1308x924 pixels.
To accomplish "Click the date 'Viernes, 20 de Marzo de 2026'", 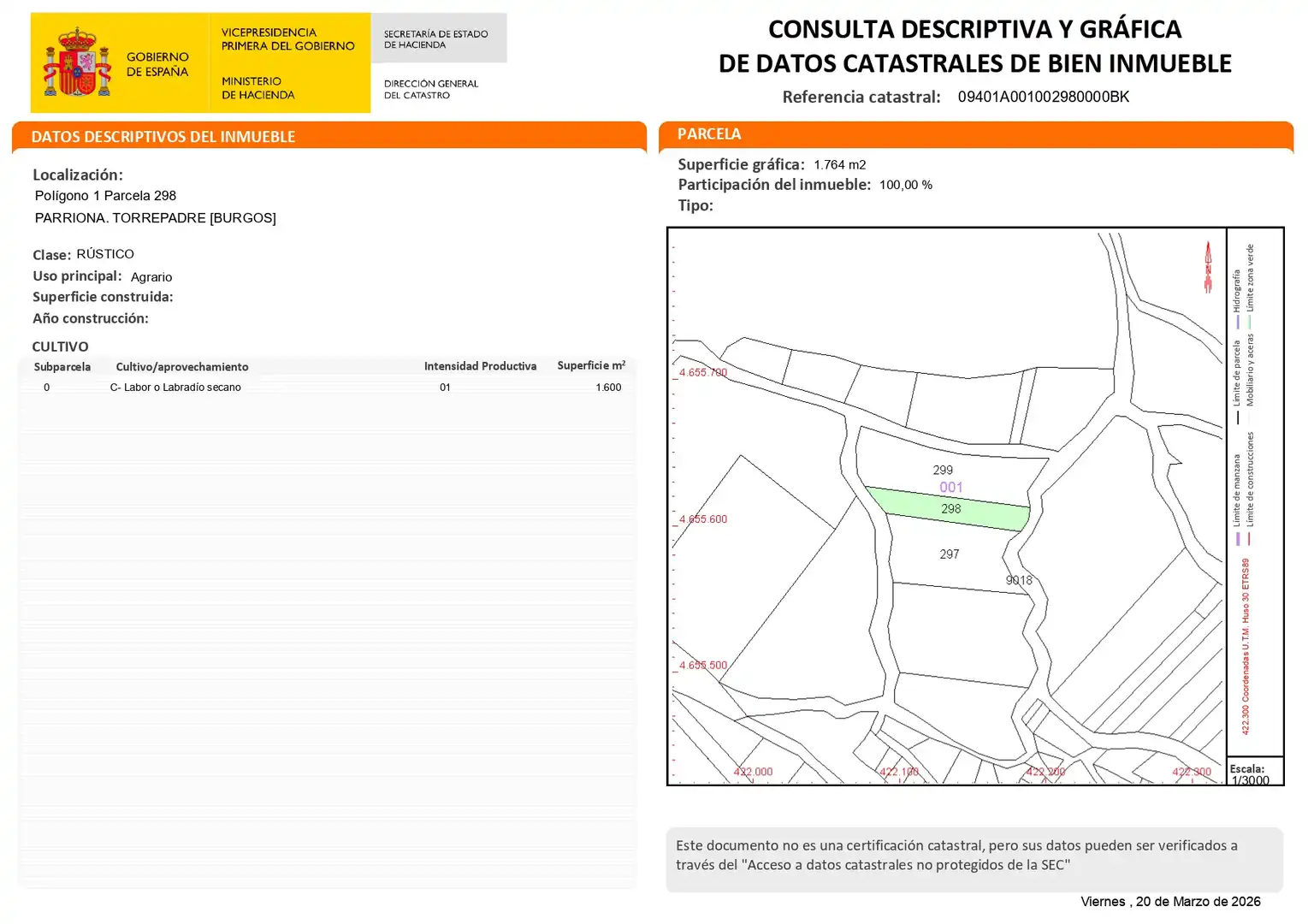I will tap(1170, 902).
